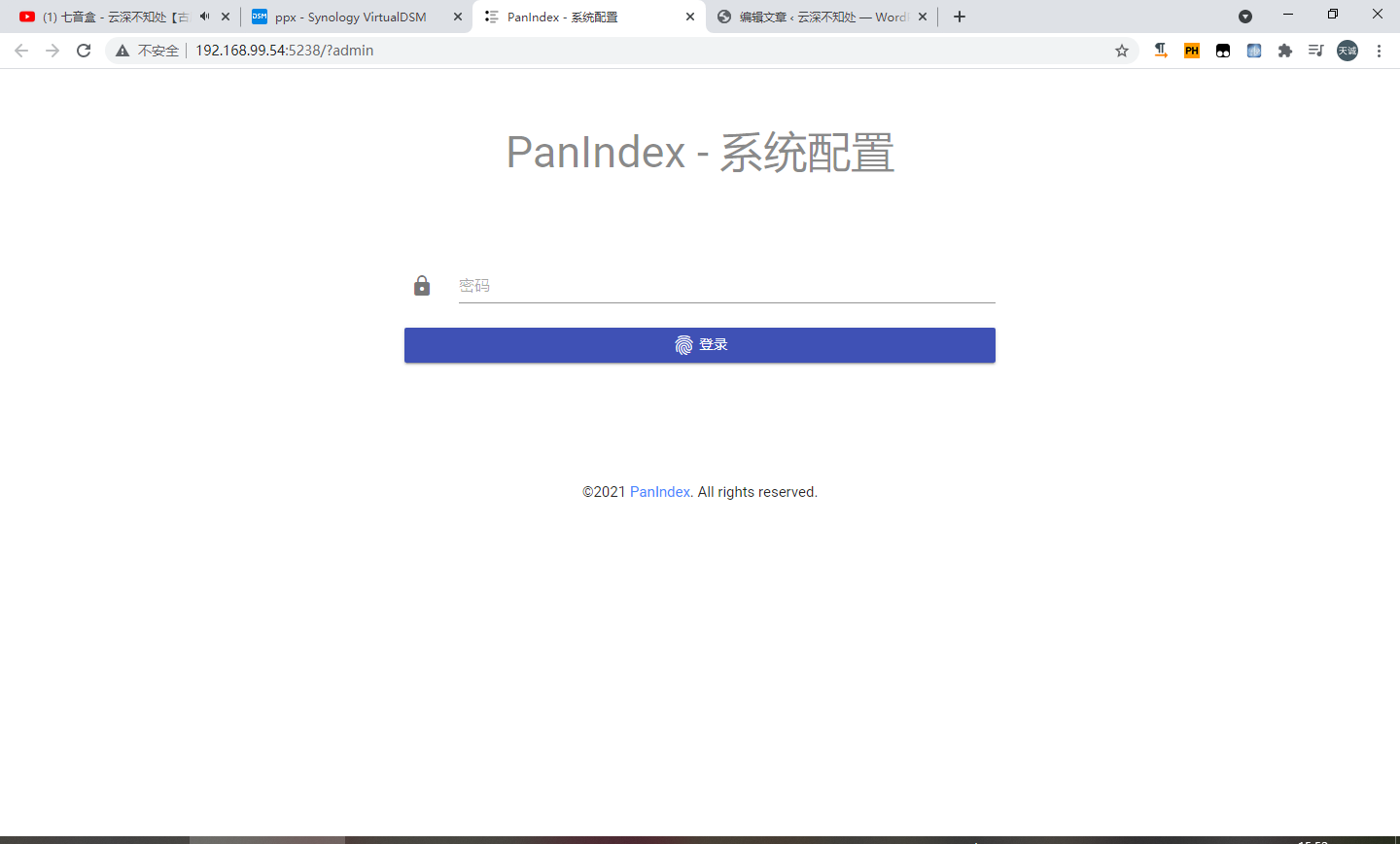Click the 不安全 security warning badge

point(144,50)
